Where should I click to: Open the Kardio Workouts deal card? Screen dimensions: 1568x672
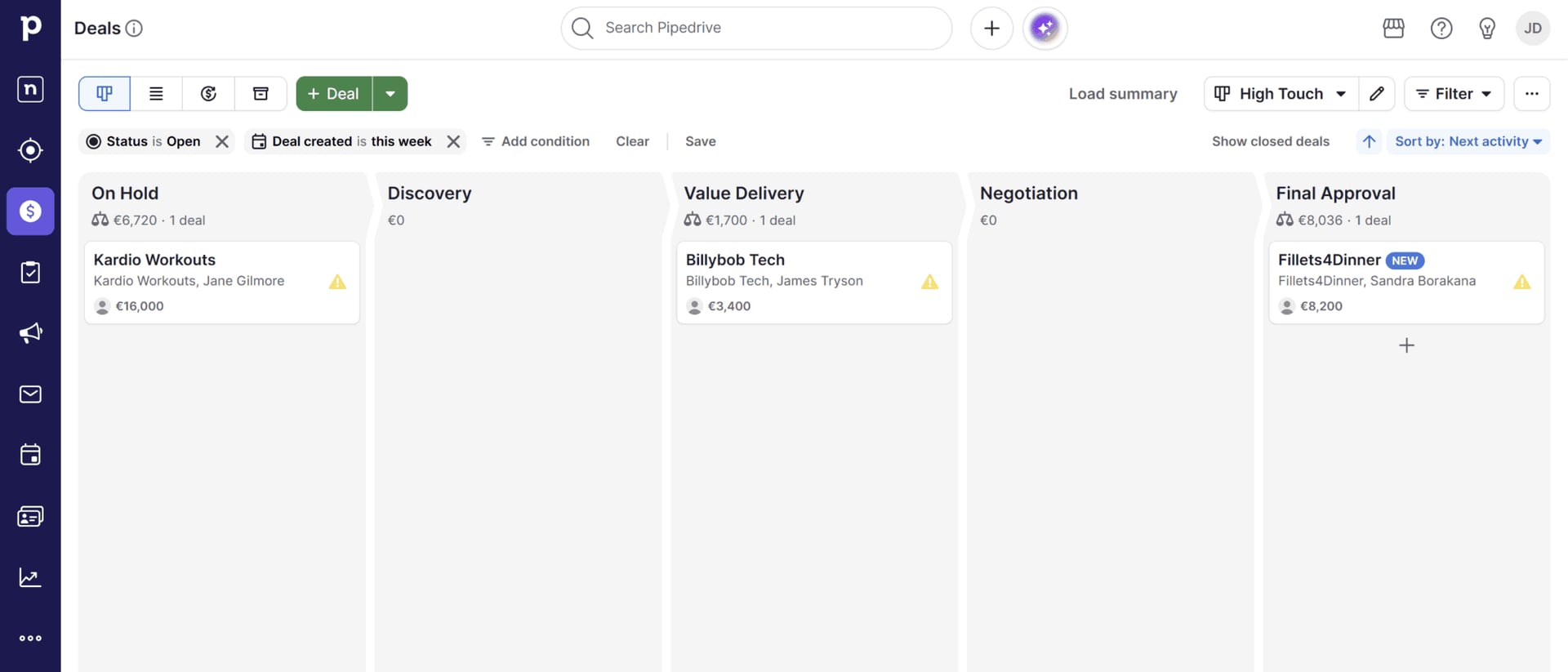tap(222, 283)
